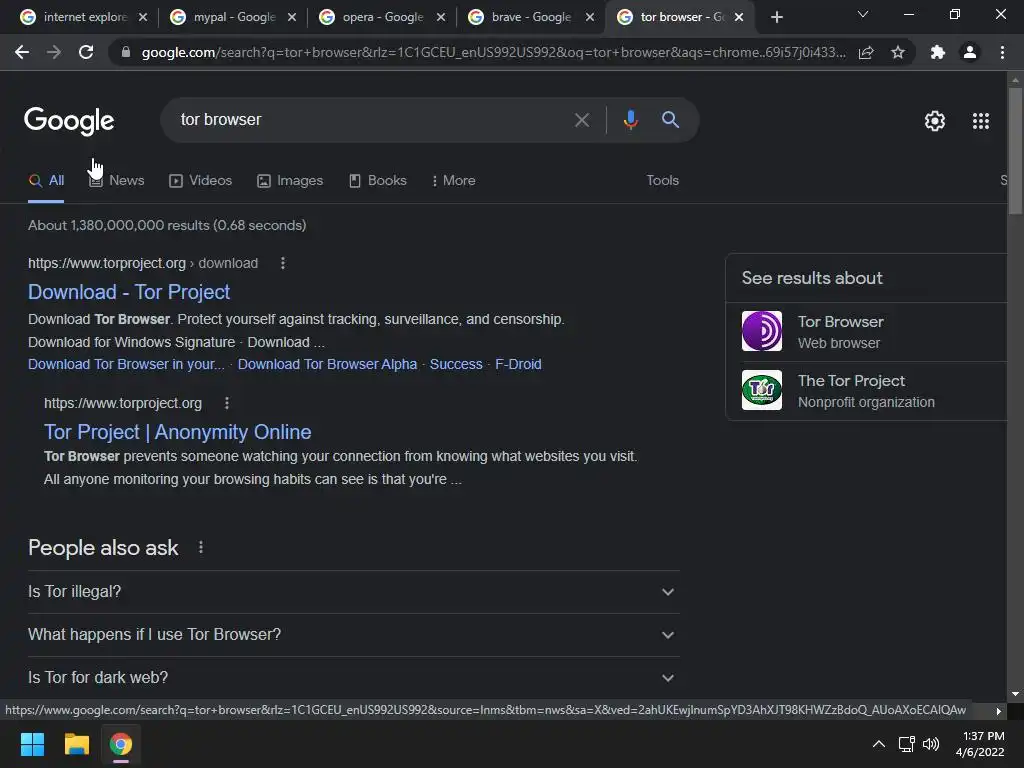The width and height of the screenshot is (1024, 768).
Task: Bookmark this page with the star
Action: 898,52
